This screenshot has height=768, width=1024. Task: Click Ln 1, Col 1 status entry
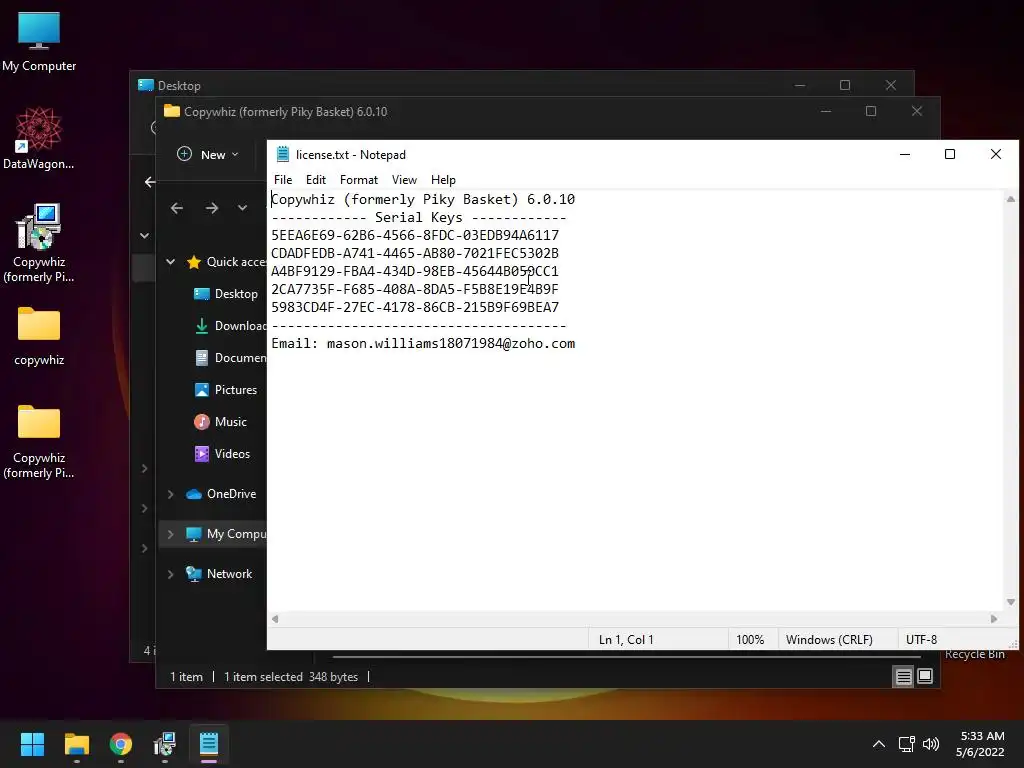tap(626, 639)
